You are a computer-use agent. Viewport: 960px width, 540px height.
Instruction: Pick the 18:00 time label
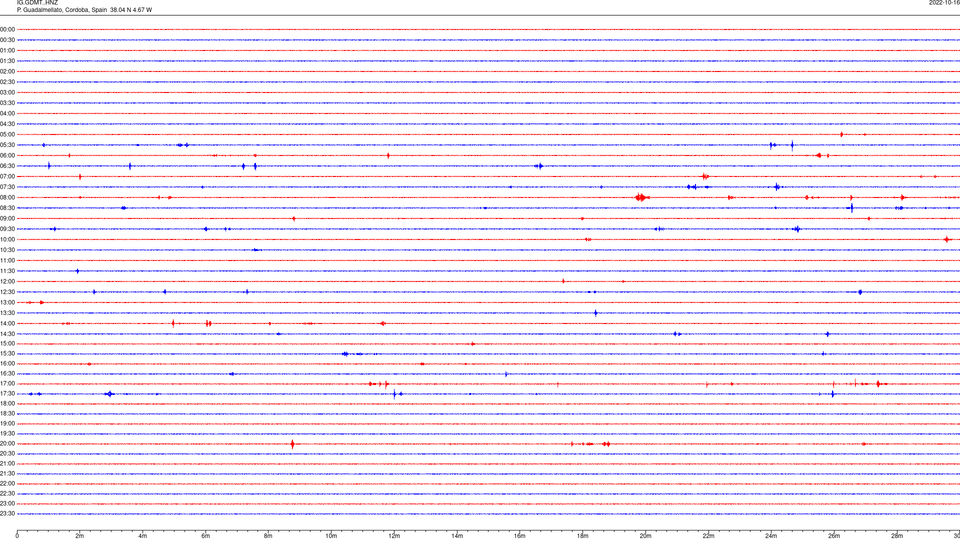click(x=7, y=403)
